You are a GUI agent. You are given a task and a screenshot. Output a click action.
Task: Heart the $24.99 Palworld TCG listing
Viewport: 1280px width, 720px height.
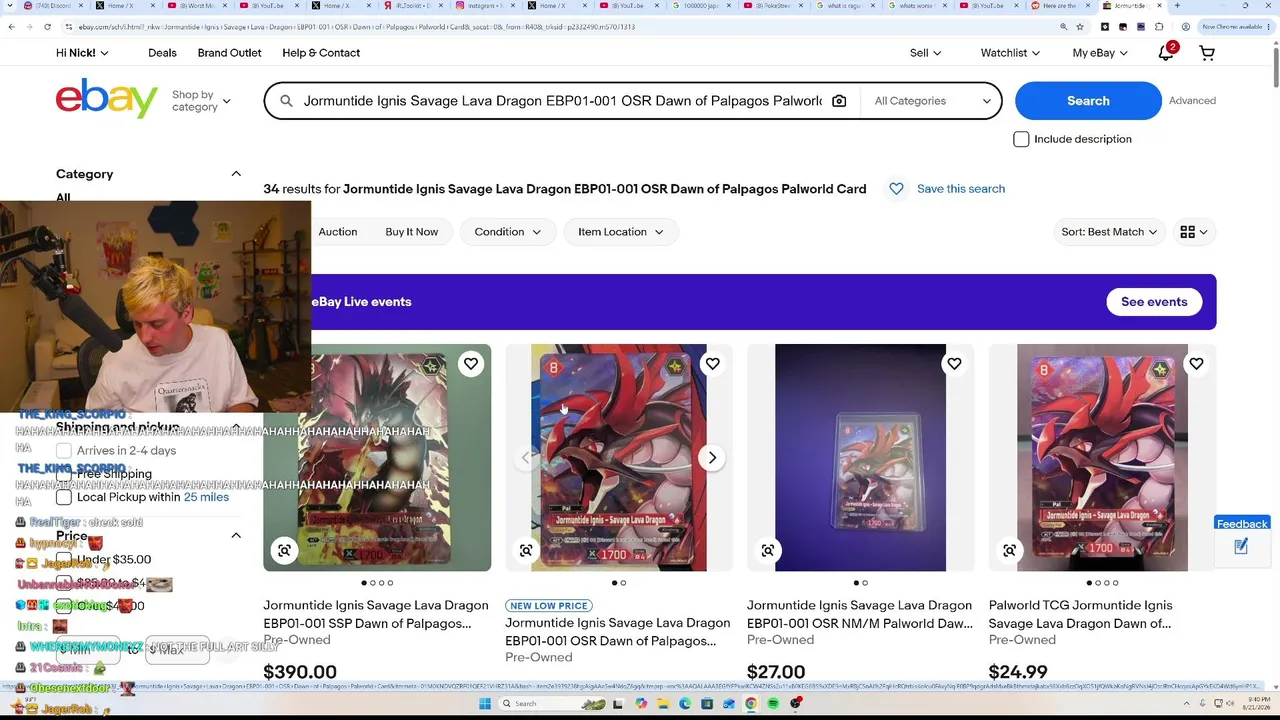pyautogui.click(x=1196, y=364)
